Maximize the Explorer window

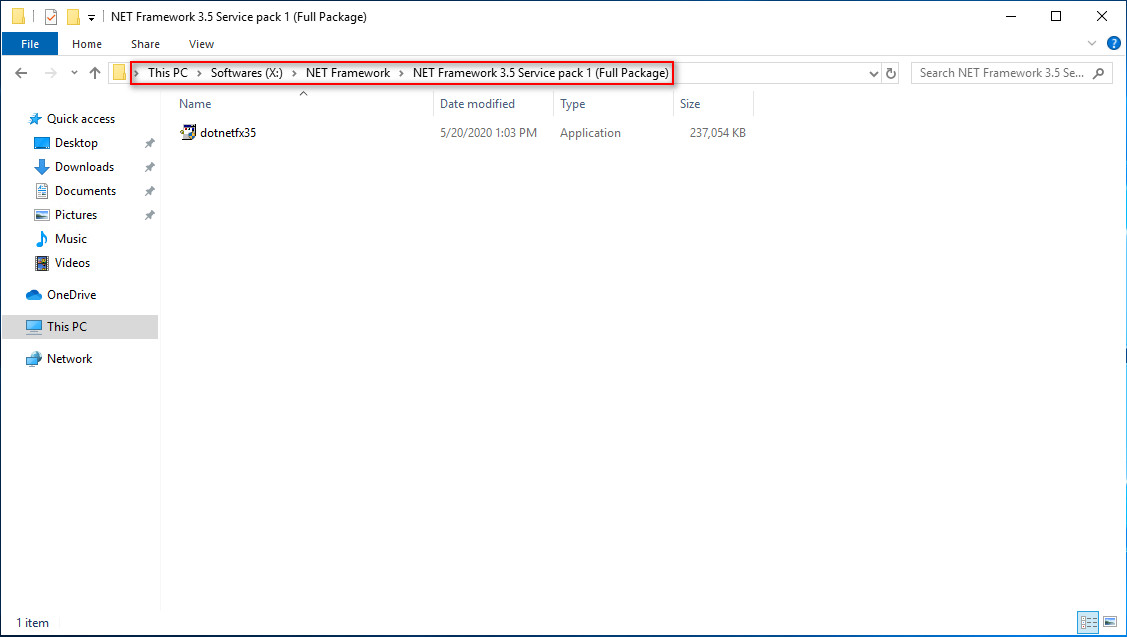pyautogui.click(x=1056, y=16)
